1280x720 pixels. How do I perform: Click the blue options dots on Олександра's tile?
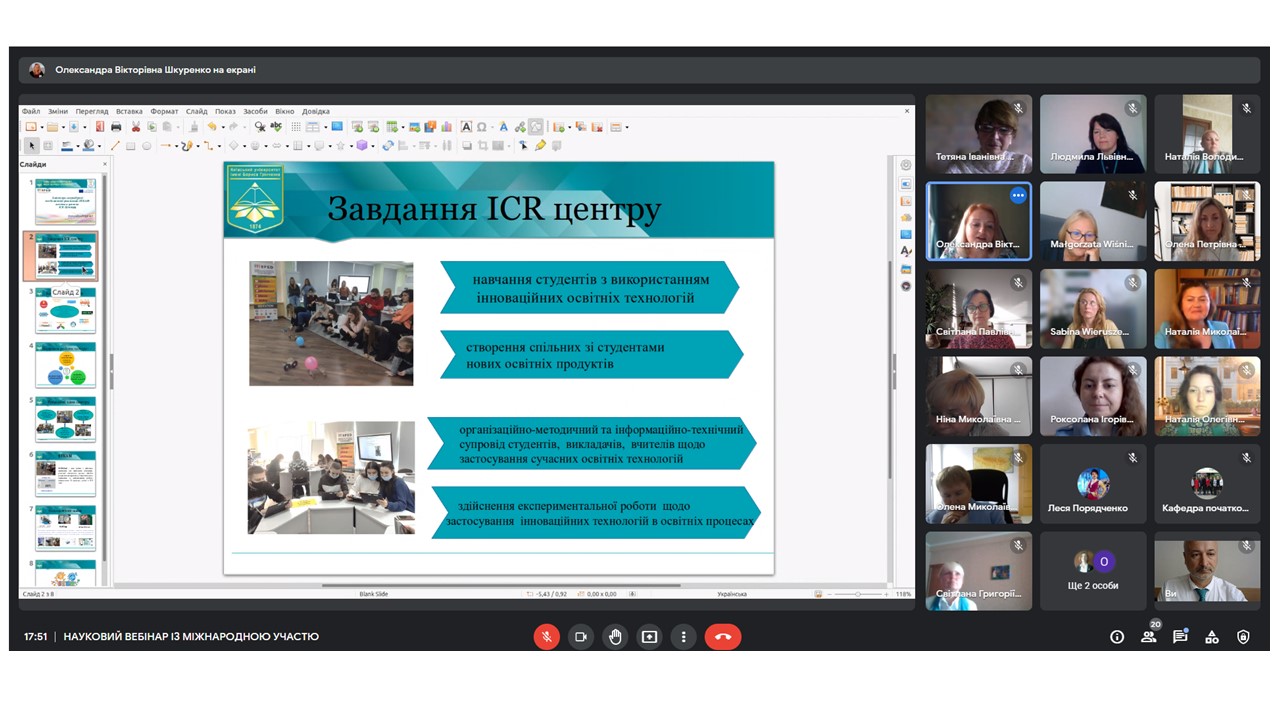1018,196
